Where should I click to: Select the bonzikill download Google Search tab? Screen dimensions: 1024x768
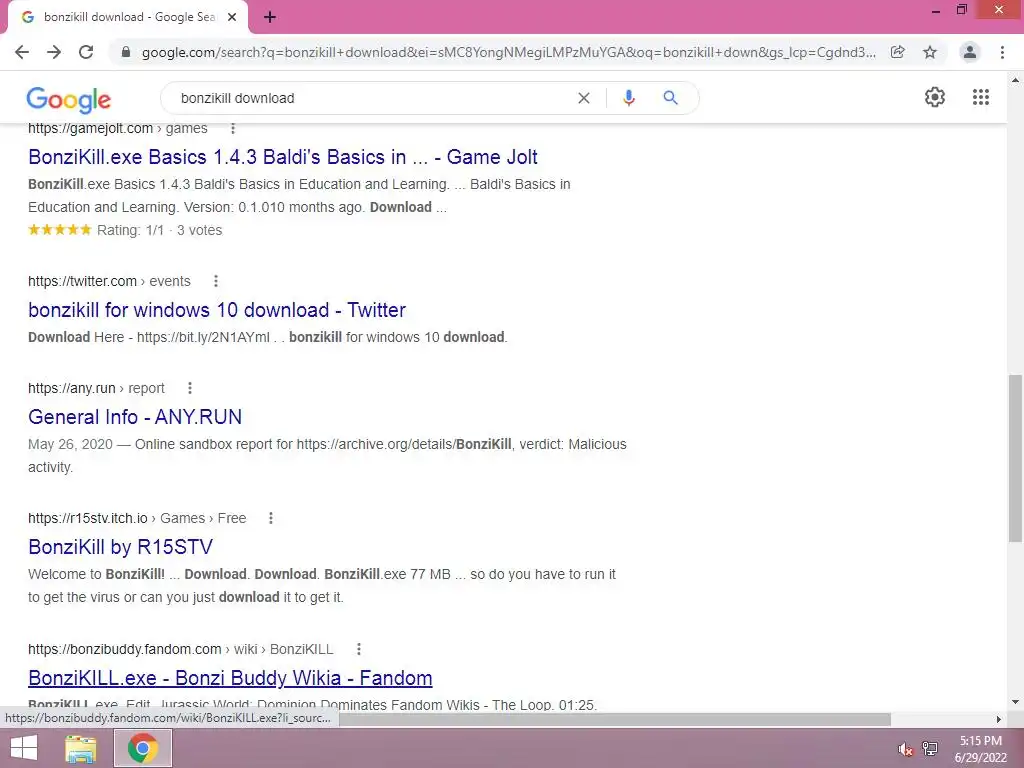point(129,18)
